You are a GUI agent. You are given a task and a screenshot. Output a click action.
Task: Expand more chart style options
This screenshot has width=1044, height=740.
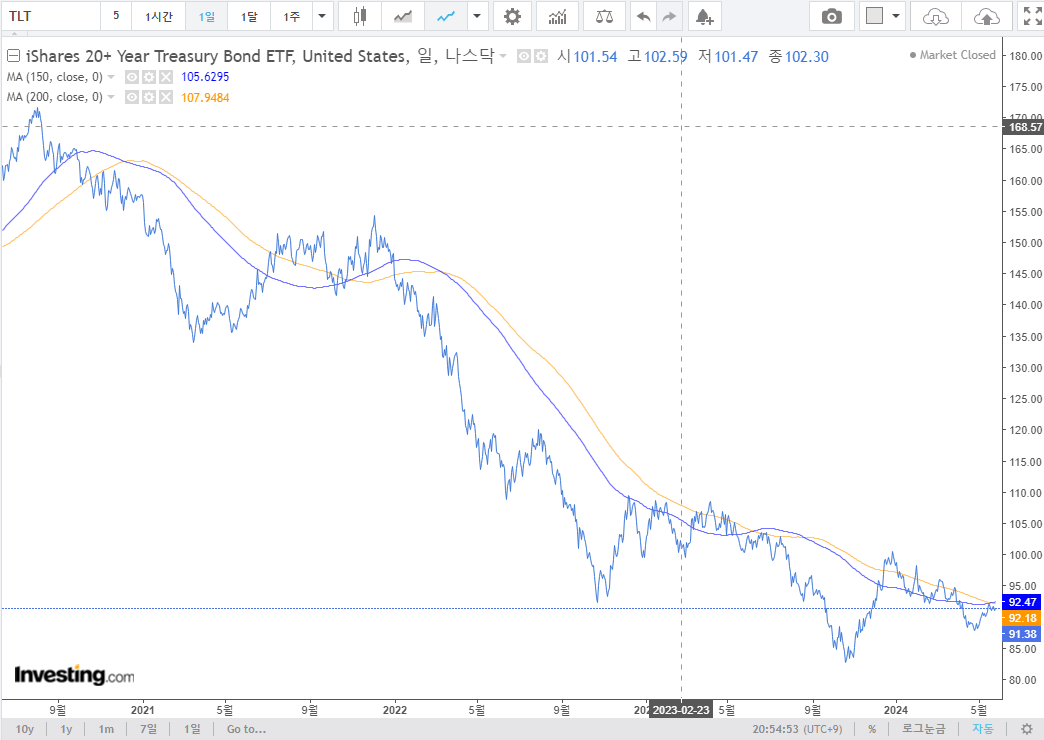(x=477, y=17)
